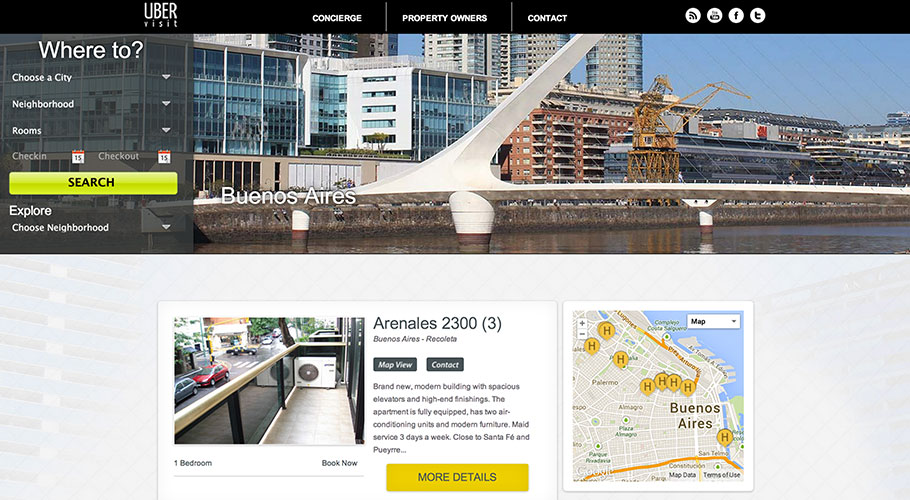
Task: Open the Twitter social icon
Action: pos(757,16)
